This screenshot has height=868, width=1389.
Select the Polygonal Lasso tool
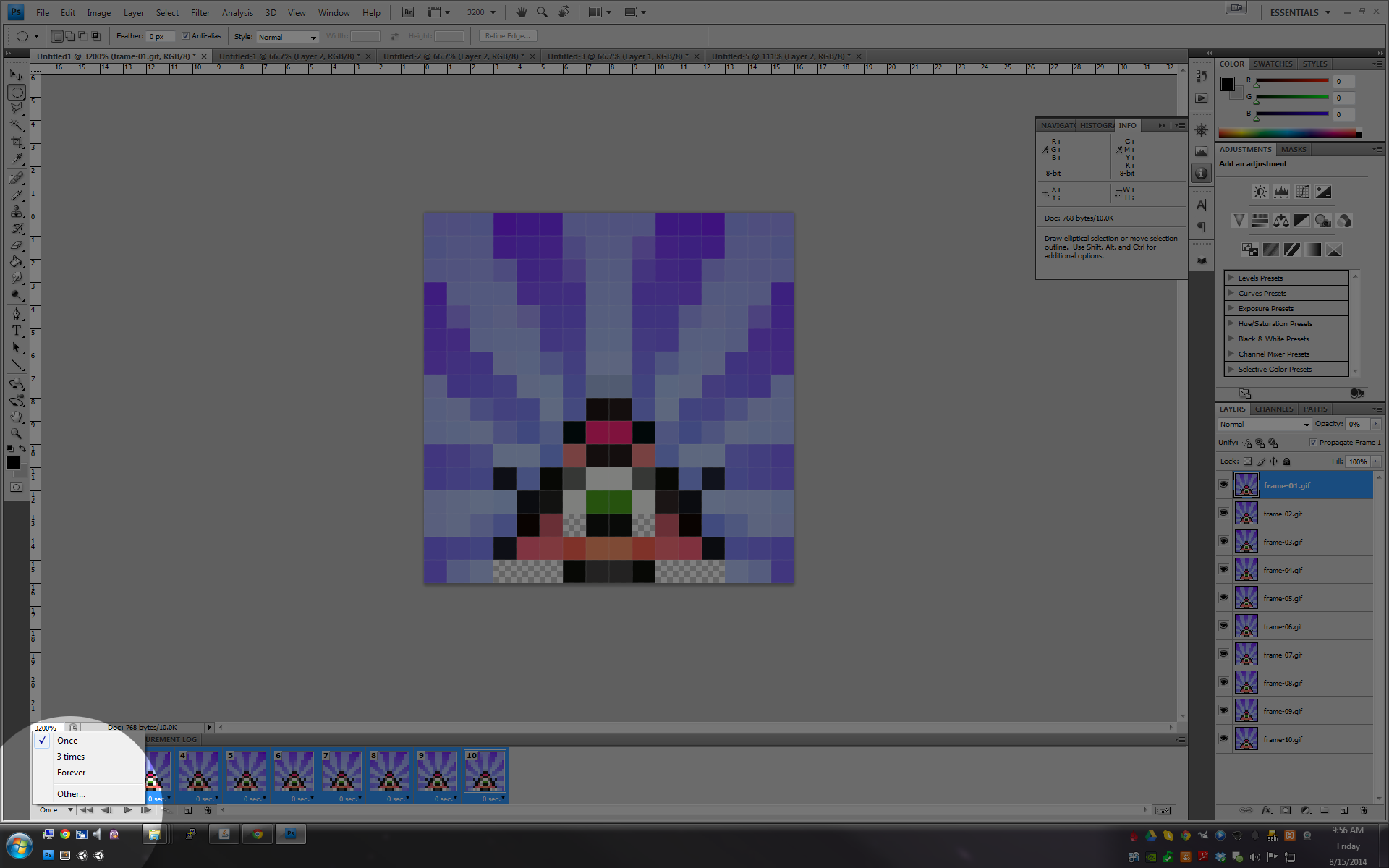[x=17, y=109]
